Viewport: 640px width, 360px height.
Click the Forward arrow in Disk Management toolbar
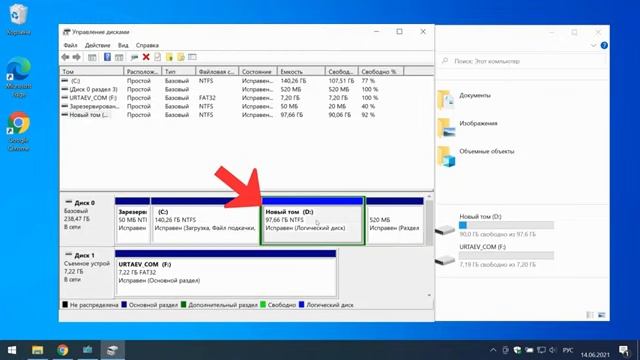pos(76,57)
